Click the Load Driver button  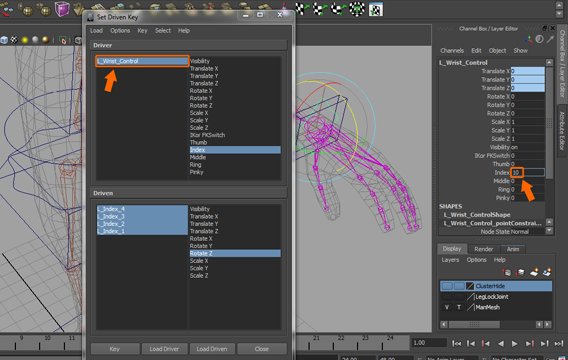point(164,349)
